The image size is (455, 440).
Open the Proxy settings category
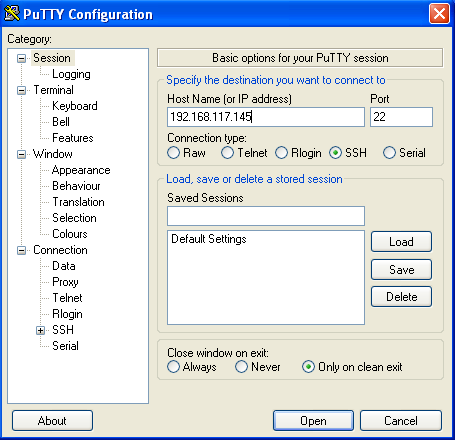65,282
